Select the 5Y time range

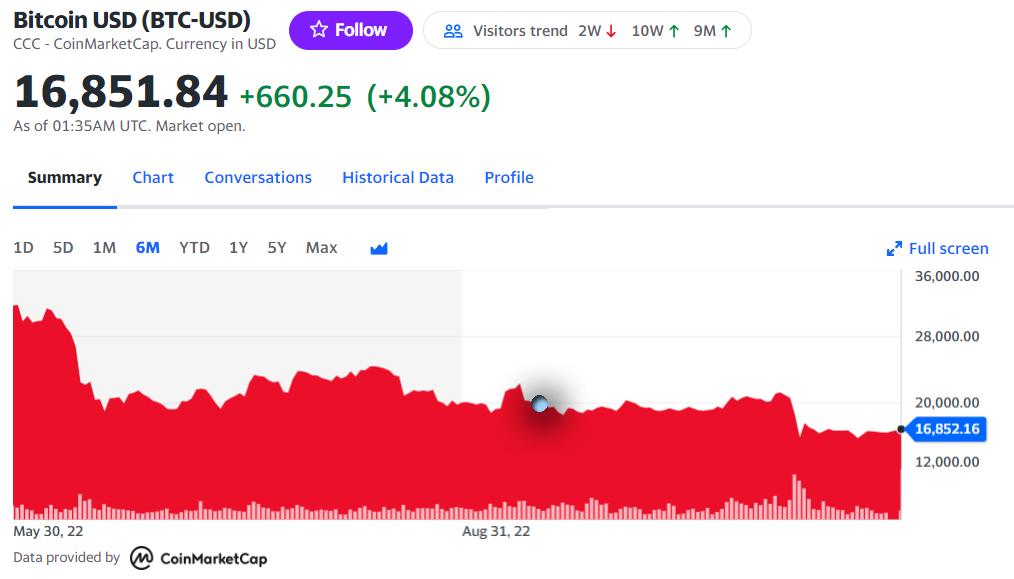coord(277,248)
